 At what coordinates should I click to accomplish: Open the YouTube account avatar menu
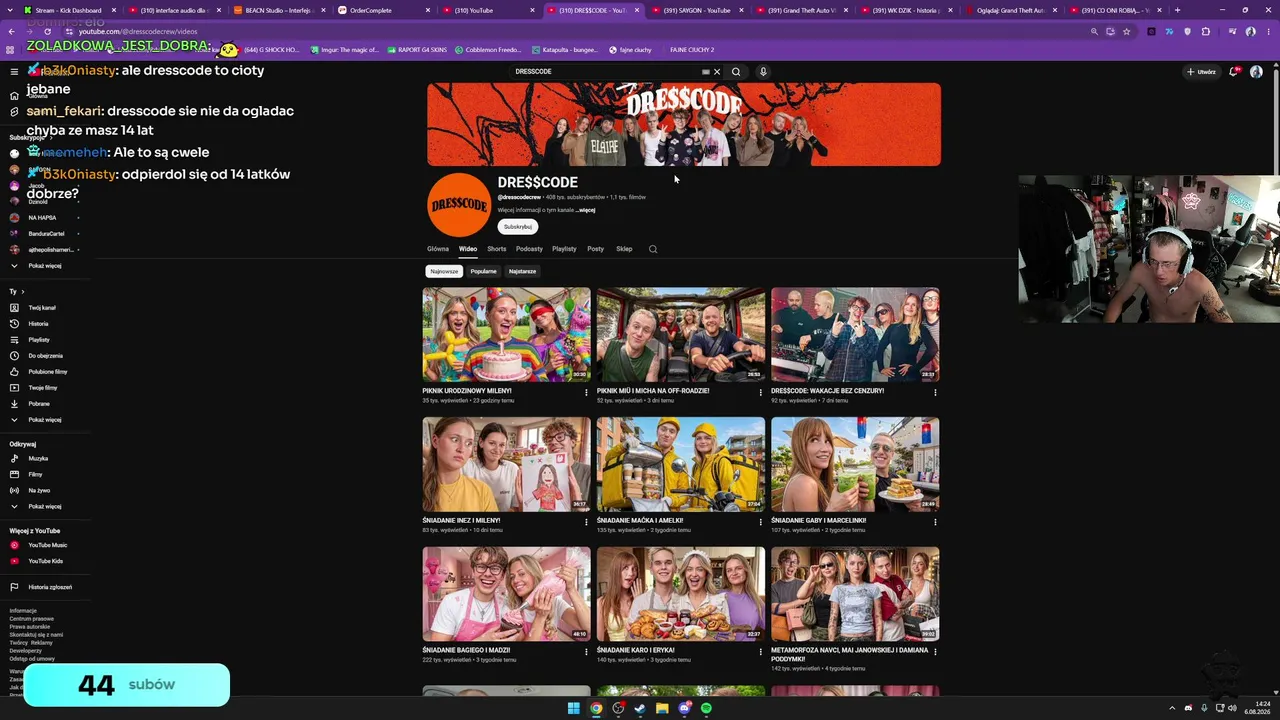coord(1256,72)
